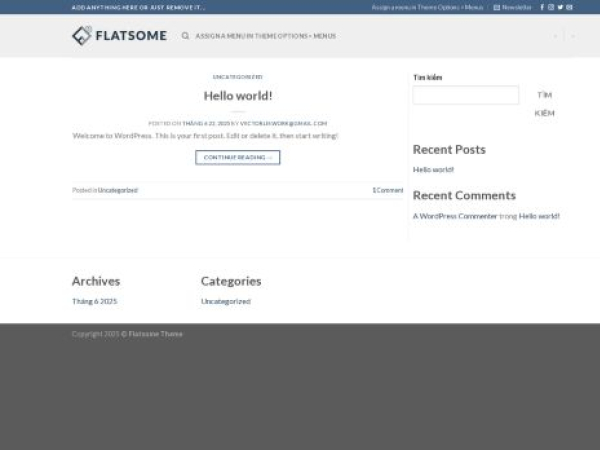Open search via the header magnifier icon
The image size is (600, 450).
tap(185, 36)
